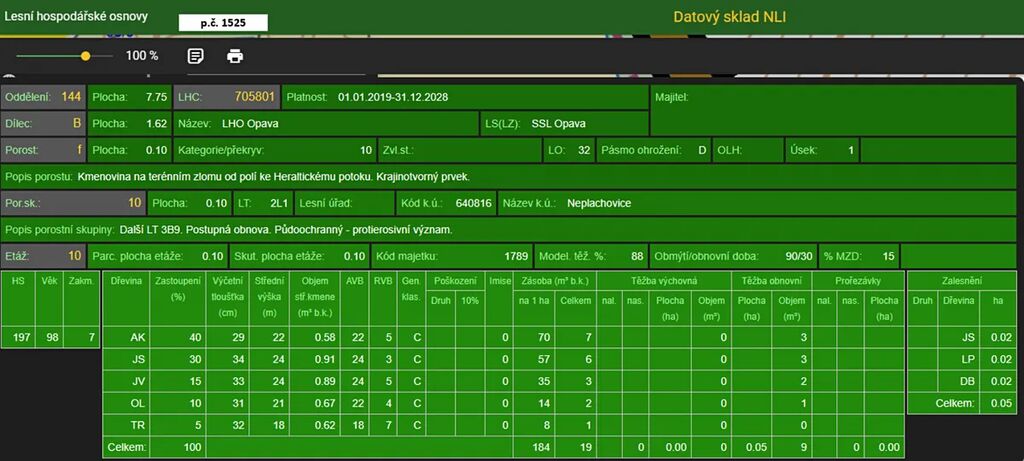Screen dimensions: 1024x461
Task: Select the Oddělení field with value 144
Action: (43, 97)
